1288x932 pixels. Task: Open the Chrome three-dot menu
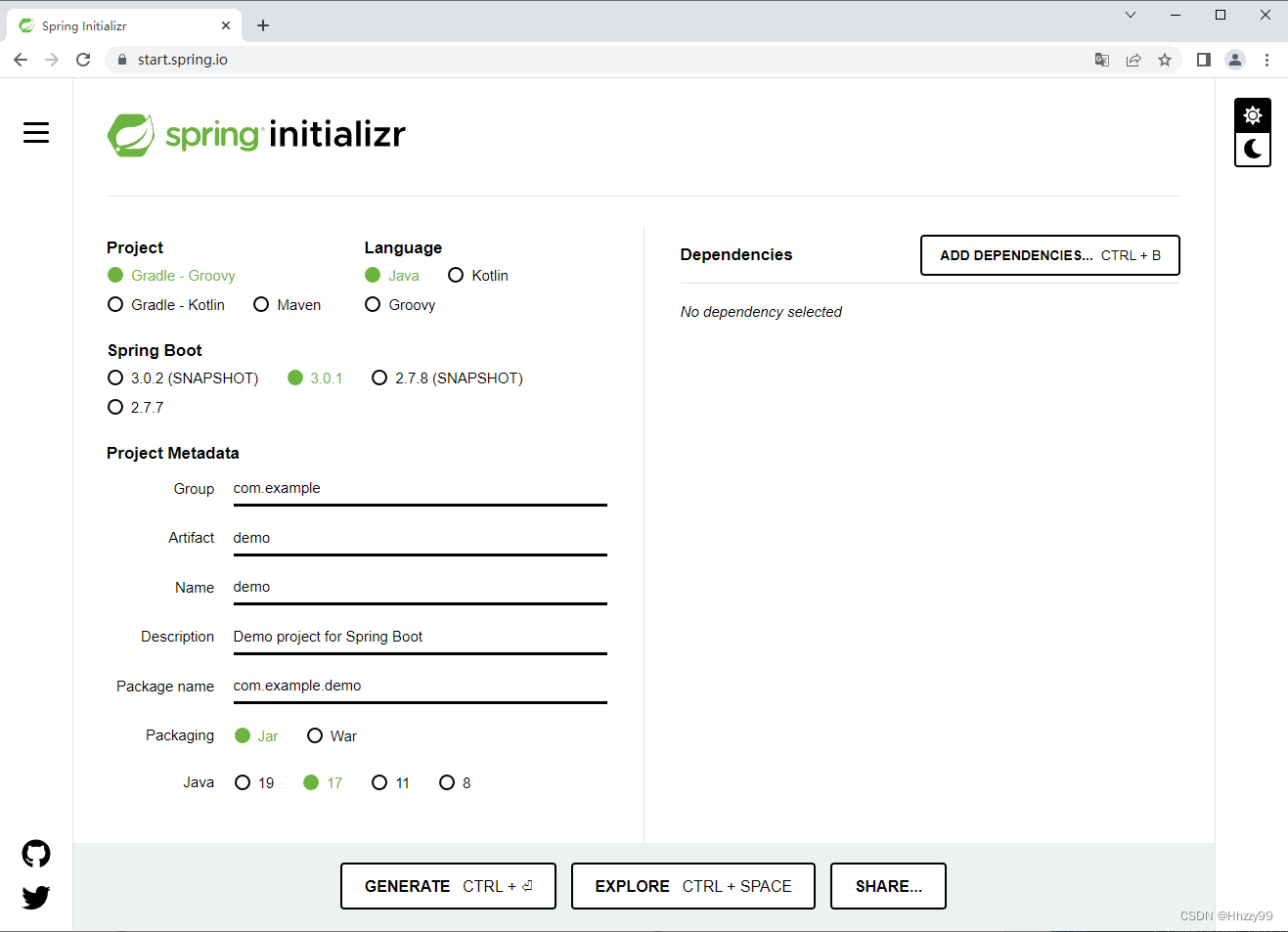[1266, 60]
